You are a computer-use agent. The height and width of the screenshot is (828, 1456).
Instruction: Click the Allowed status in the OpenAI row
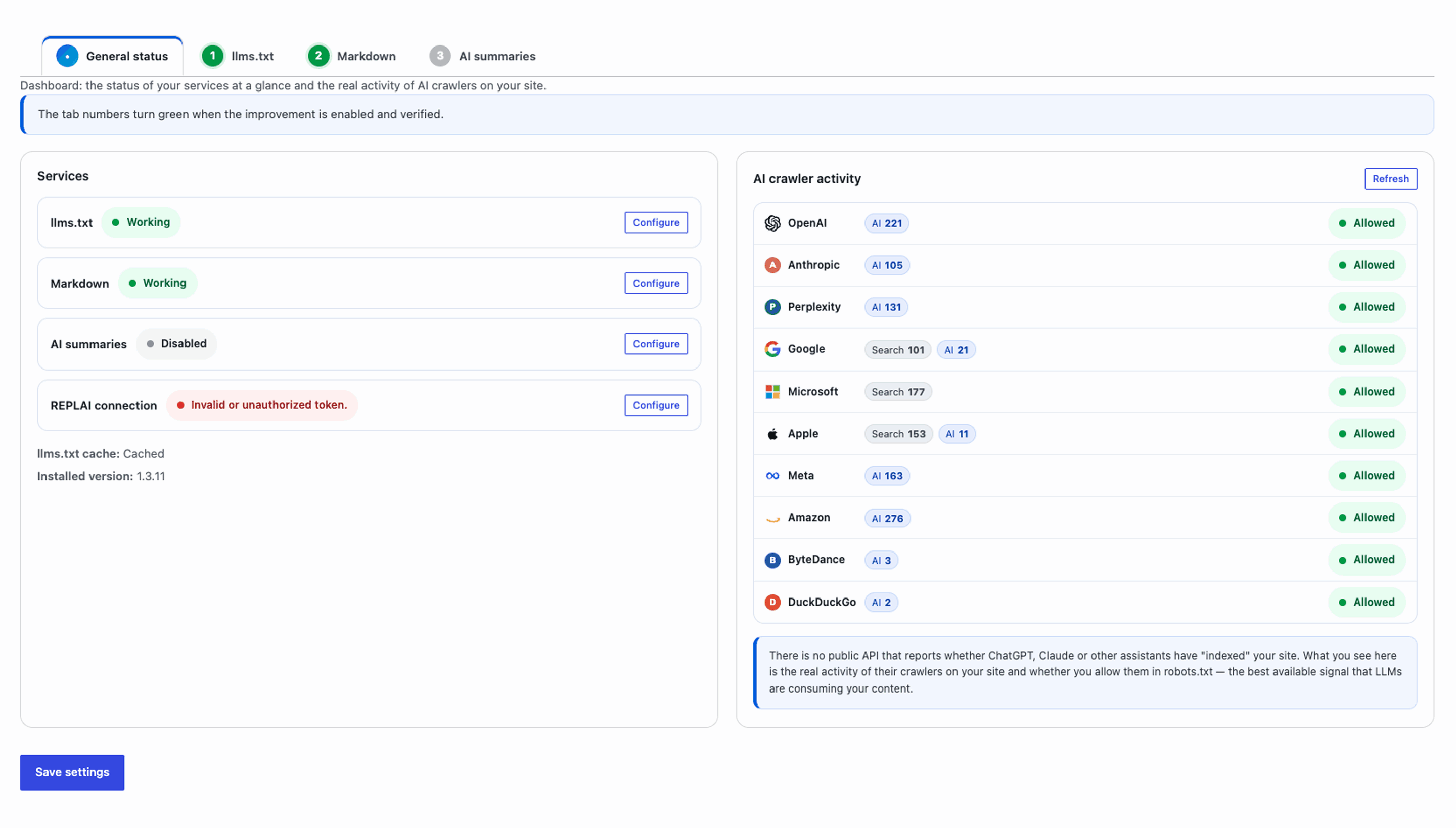click(x=1367, y=223)
